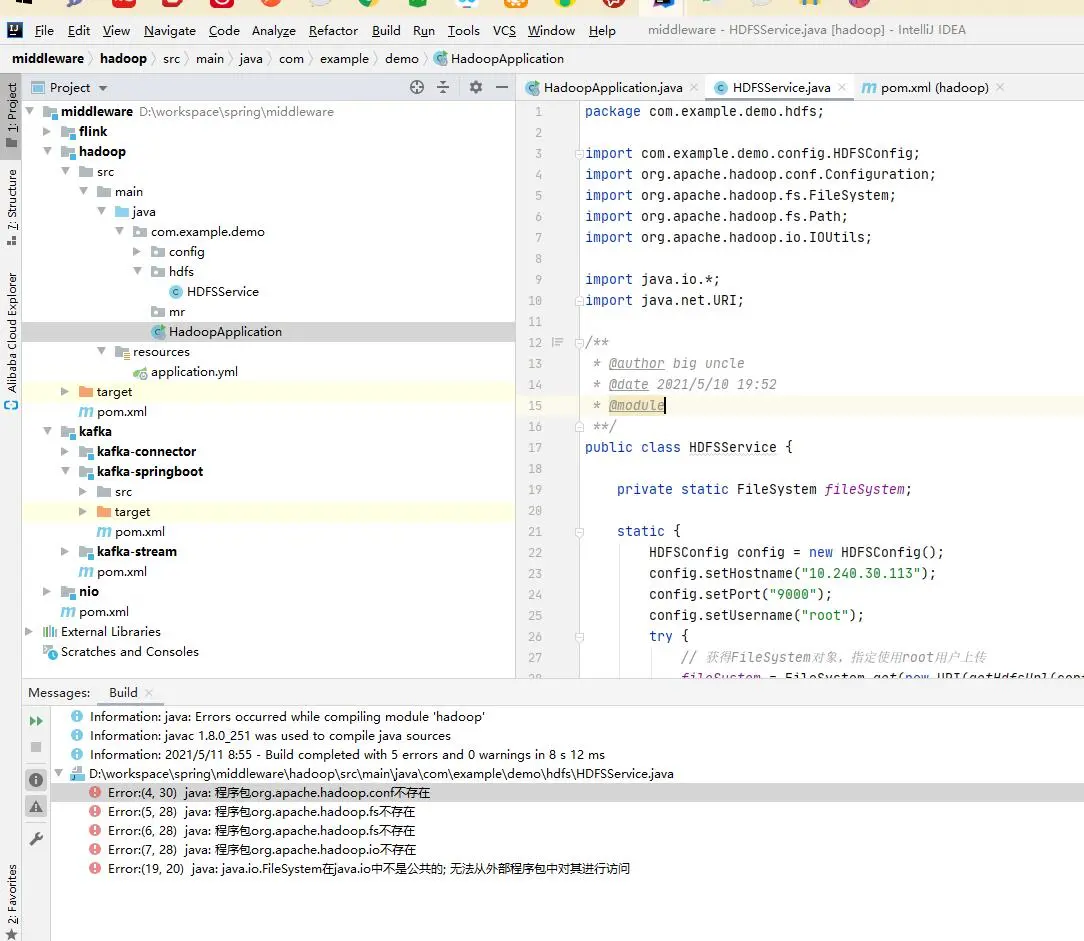The height and width of the screenshot is (941, 1084).
Task: Open build settings wrench icon
Action: point(36,839)
